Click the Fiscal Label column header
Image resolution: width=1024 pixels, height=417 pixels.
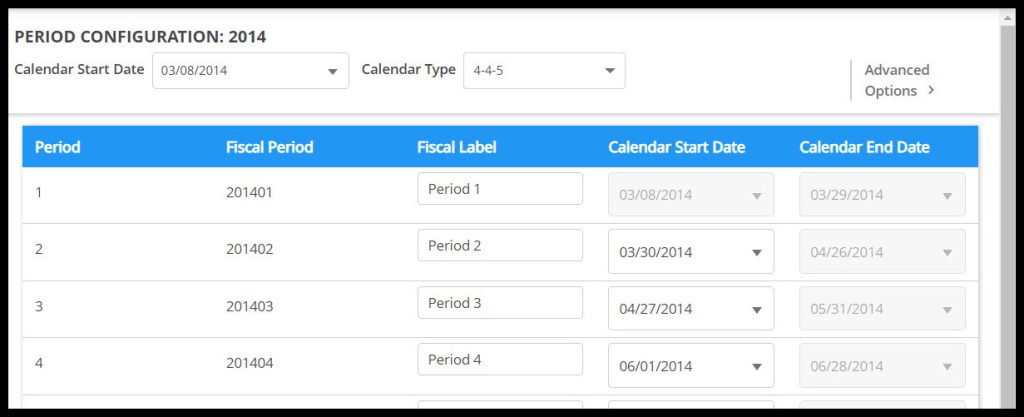tap(457, 147)
